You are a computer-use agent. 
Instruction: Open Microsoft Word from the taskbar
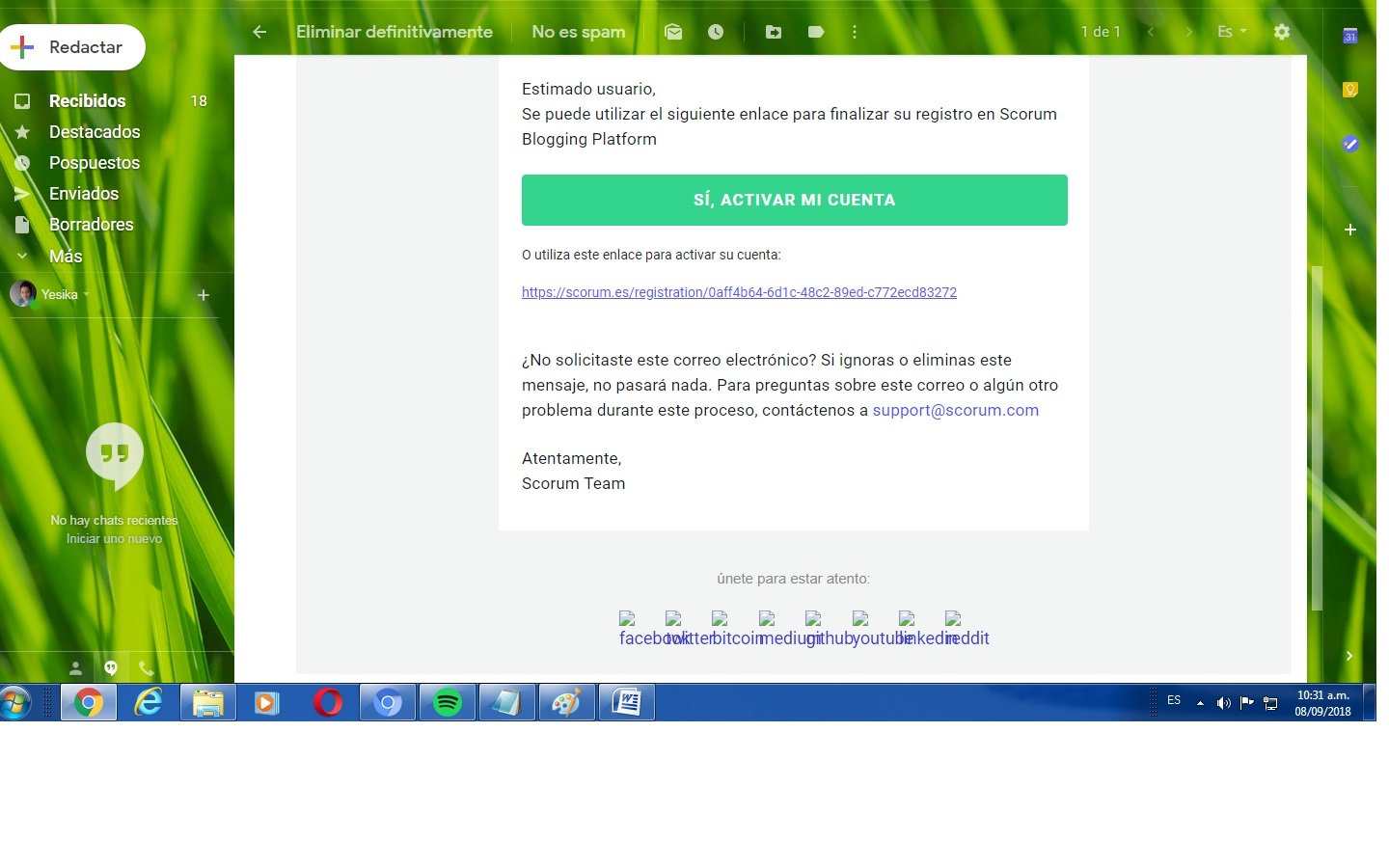pos(627,703)
